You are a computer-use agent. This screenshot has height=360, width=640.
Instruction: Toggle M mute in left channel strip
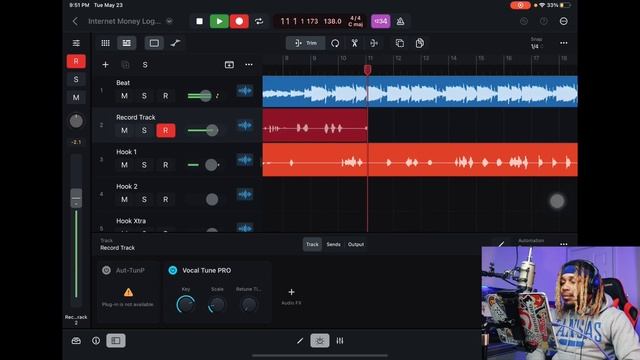click(x=76, y=97)
